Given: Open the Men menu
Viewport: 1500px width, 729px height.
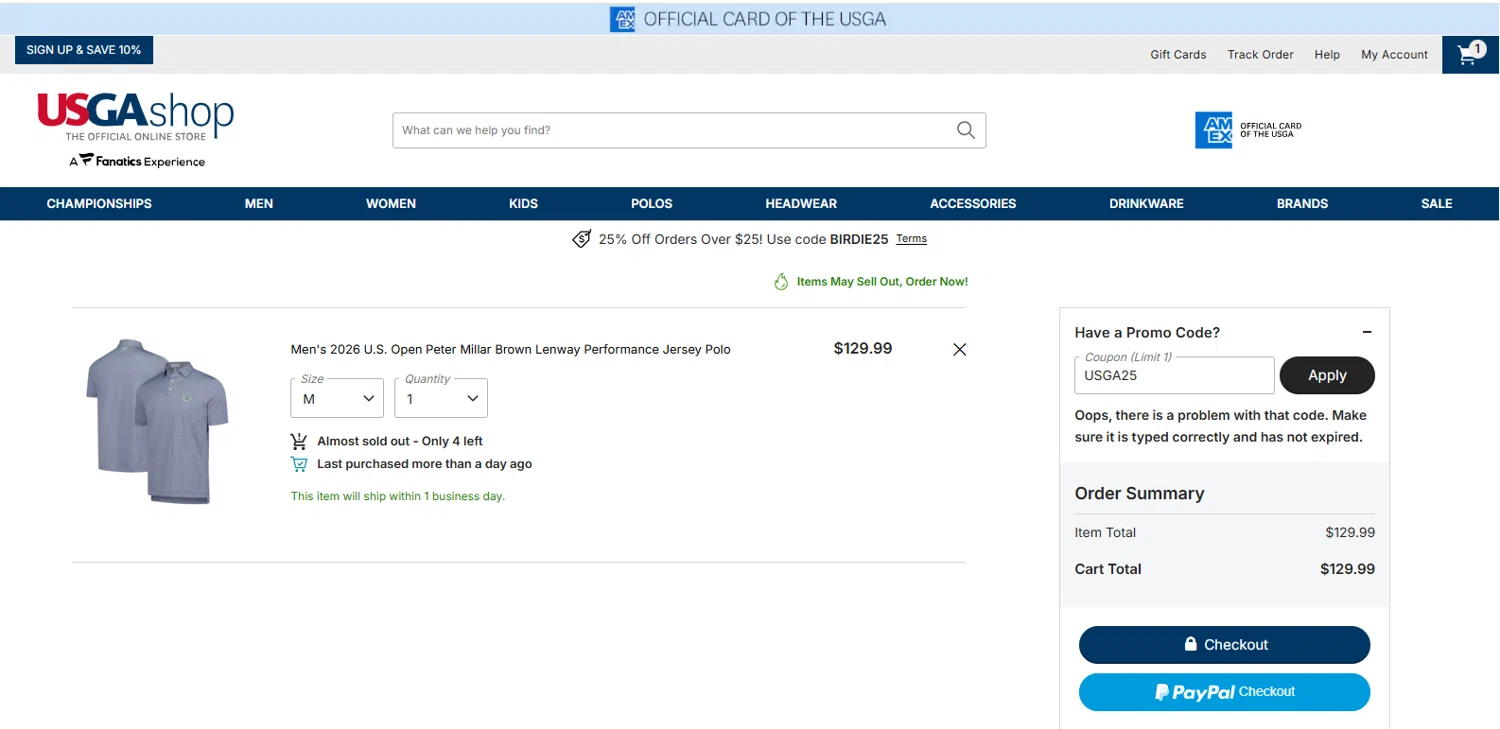Looking at the screenshot, I should (x=259, y=203).
